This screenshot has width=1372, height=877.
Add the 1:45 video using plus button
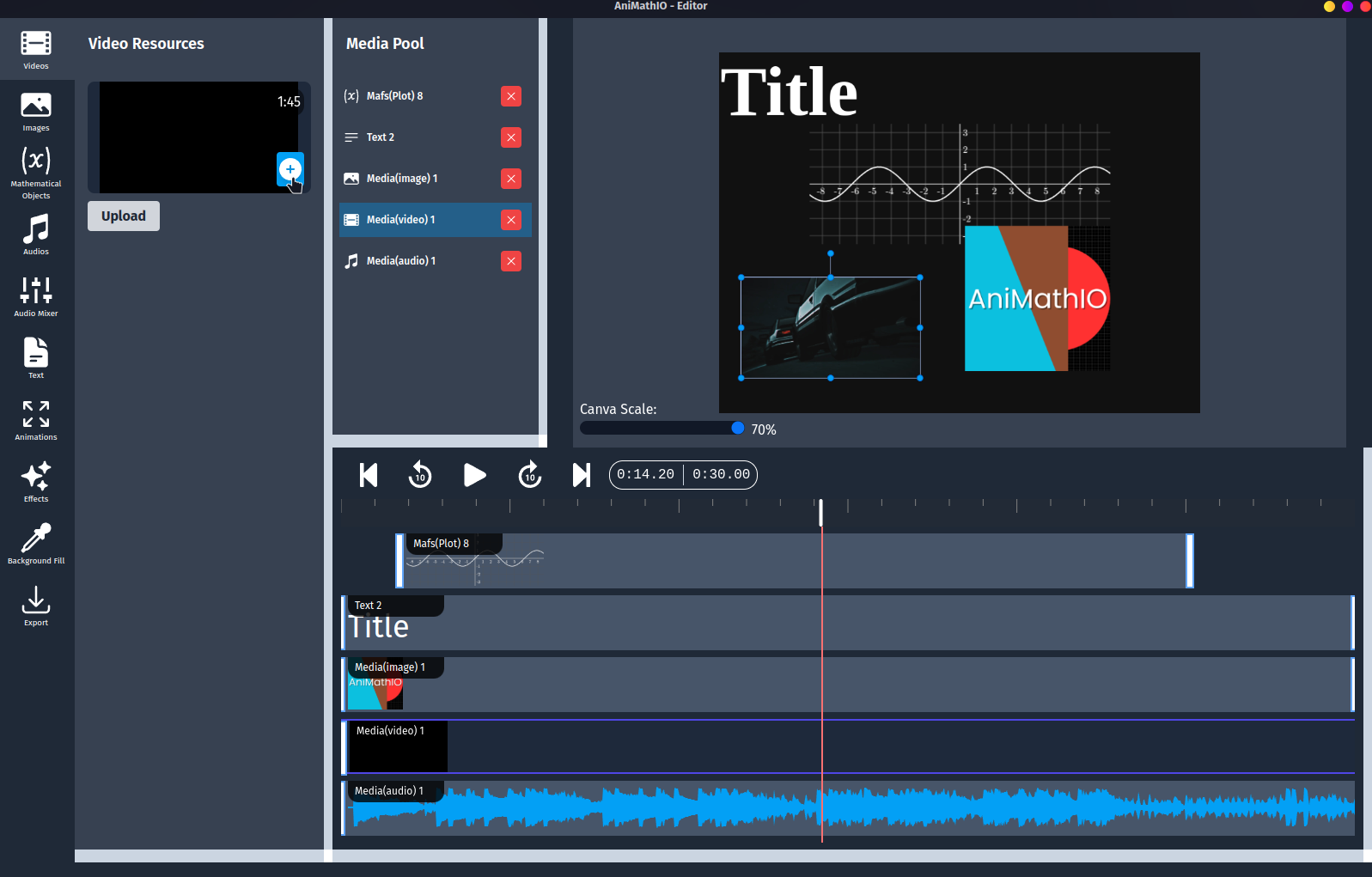[x=290, y=169]
